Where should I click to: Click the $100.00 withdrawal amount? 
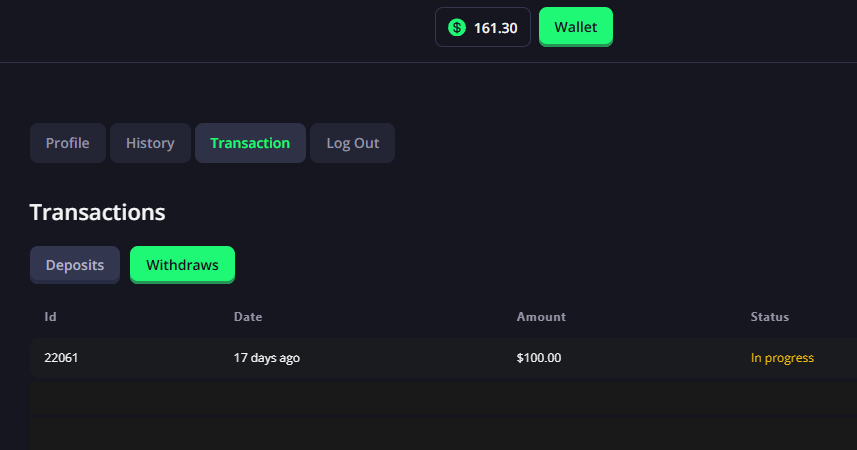539,358
